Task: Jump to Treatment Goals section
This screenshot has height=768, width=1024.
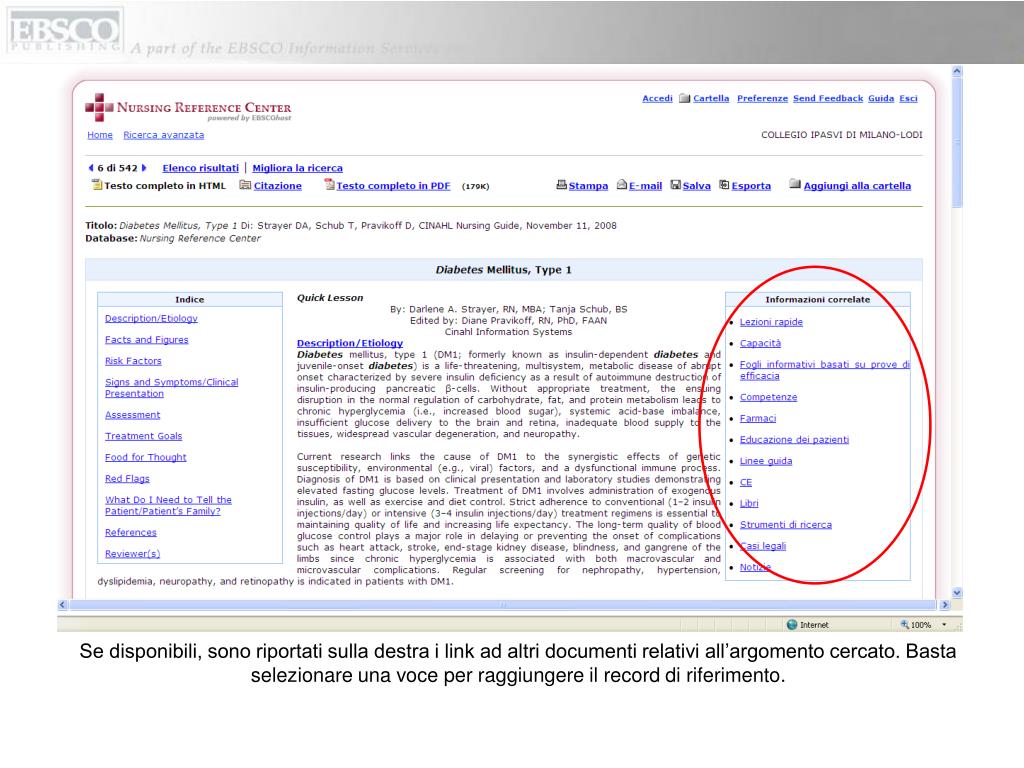Action: [x=144, y=436]
